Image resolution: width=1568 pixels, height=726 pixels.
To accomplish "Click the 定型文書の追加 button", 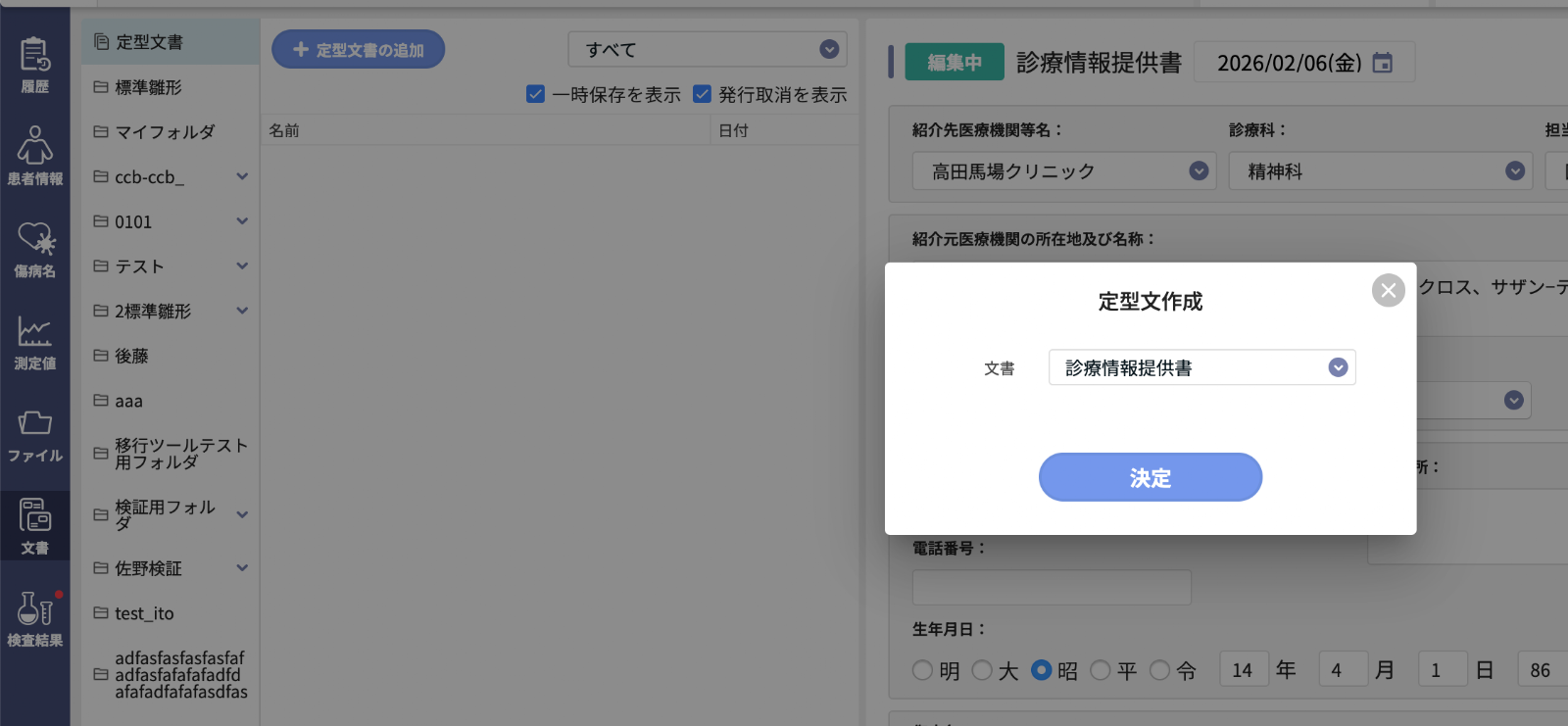I will [x=358, y=49].
